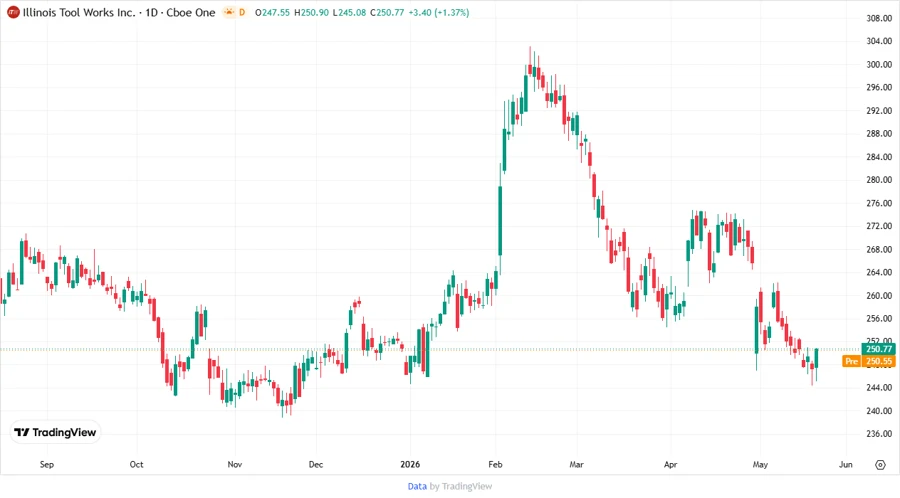Click the 292.00 price axis label
The width and height of the screenshot is (900, 498).
coord(879,111)
